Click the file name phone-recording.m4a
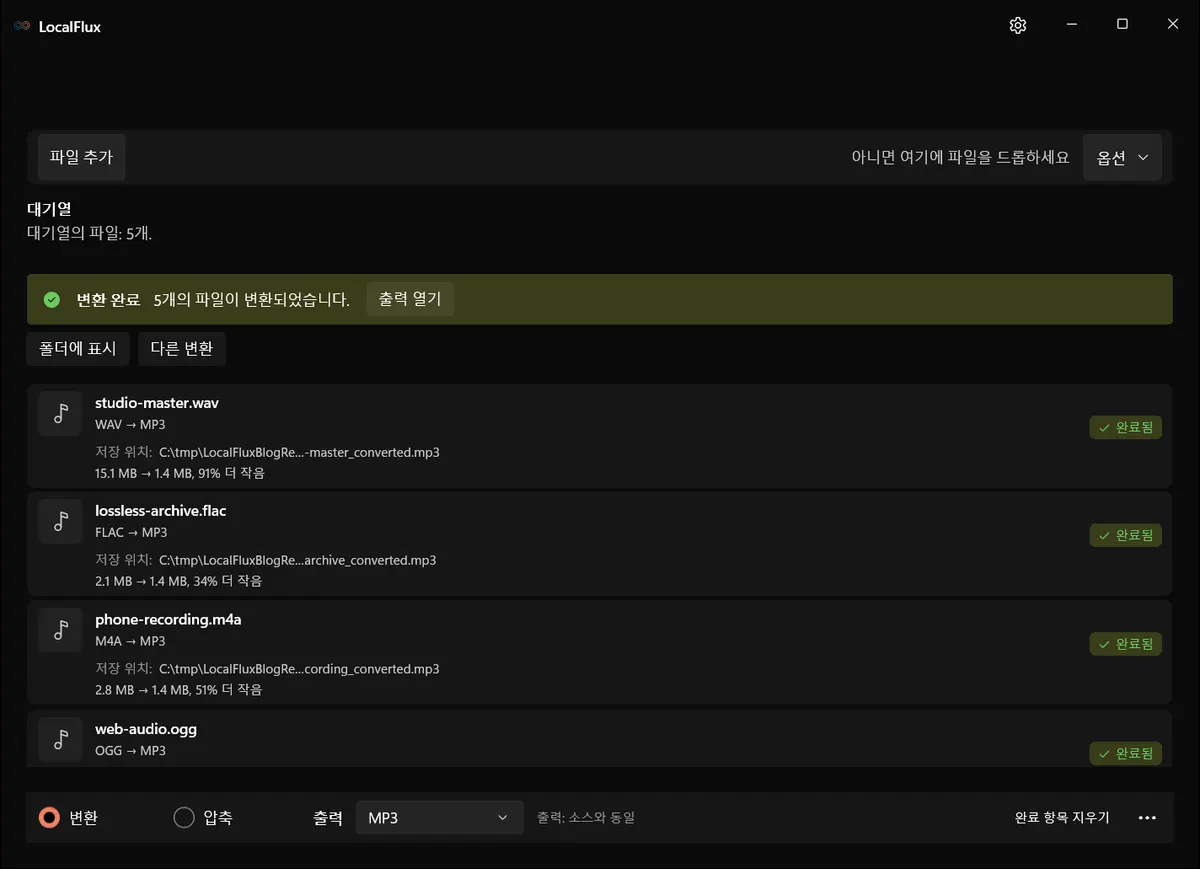1200x869 pixels. point(168,620)
